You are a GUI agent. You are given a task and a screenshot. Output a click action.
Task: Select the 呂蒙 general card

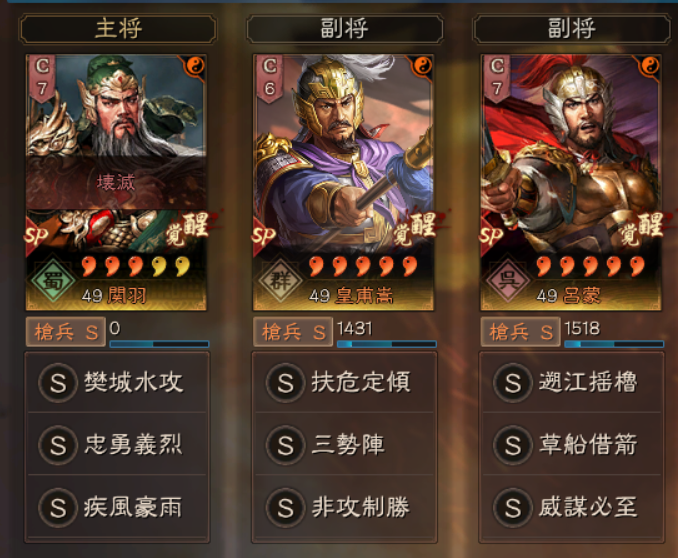[571, 182]
